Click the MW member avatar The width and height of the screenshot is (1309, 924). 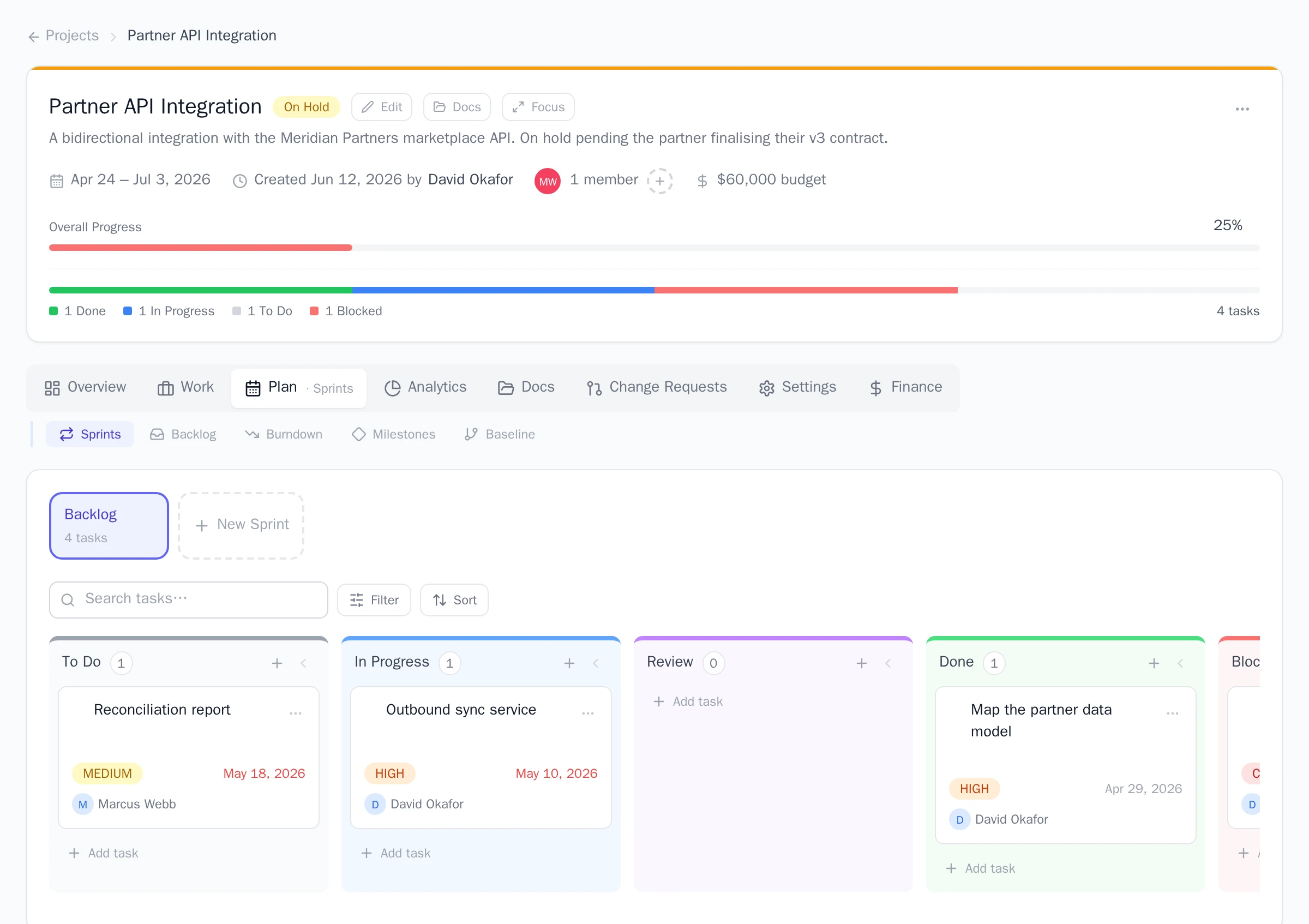coord(547,181)
